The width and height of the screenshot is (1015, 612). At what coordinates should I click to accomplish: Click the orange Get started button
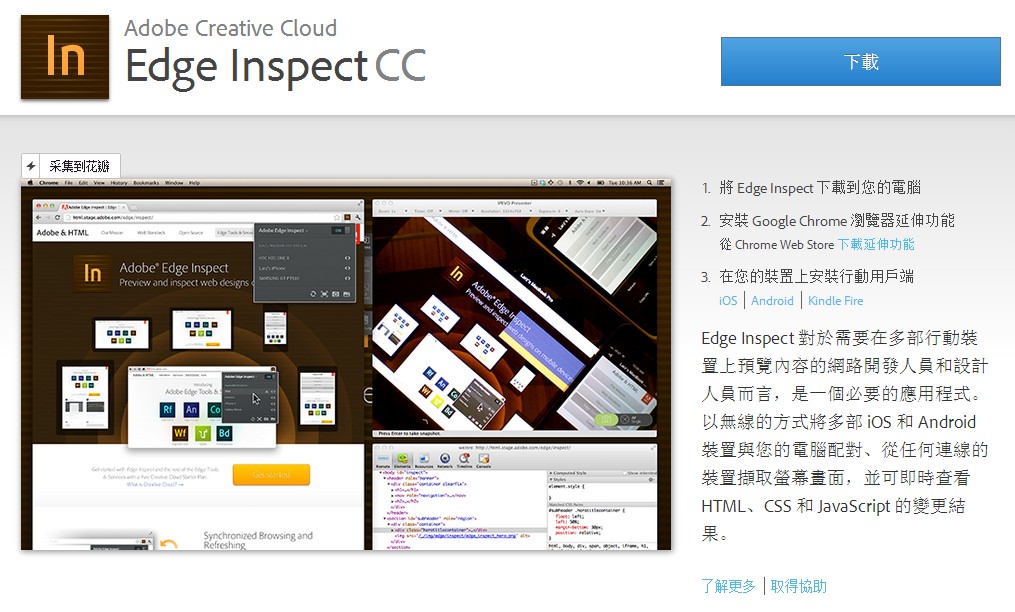[x=271, y=474]
